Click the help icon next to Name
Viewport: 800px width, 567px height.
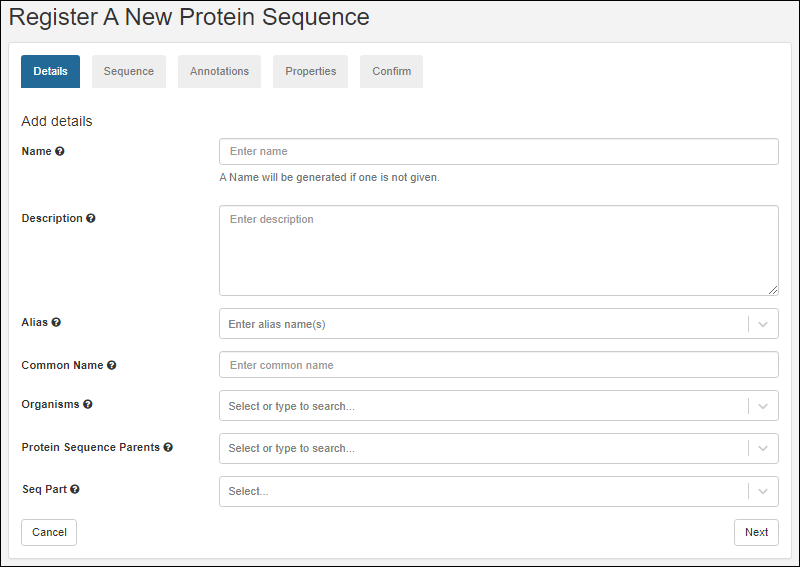pyautogui.click(x=60, y=151)
